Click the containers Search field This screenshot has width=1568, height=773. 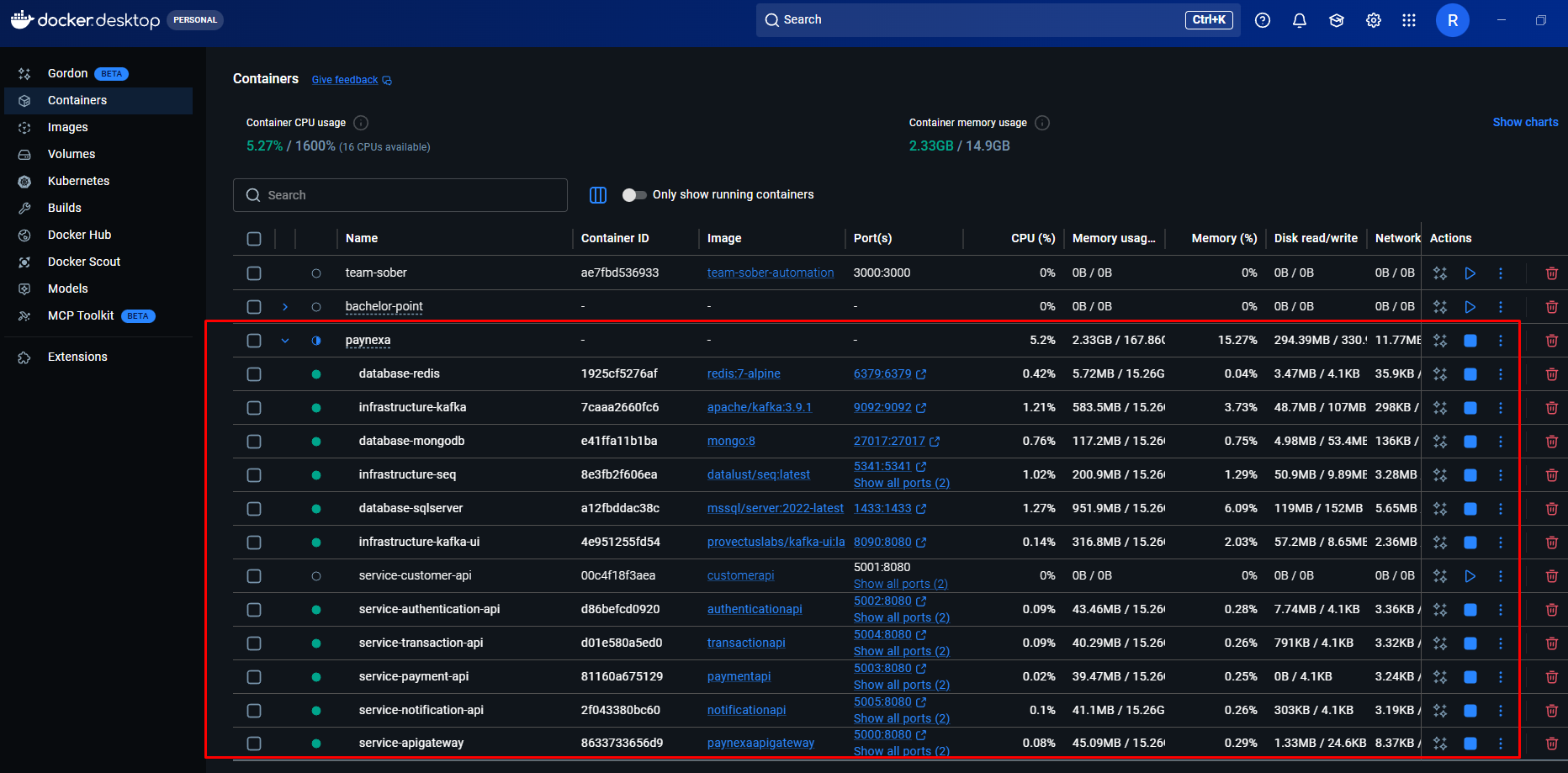point(400,195)
